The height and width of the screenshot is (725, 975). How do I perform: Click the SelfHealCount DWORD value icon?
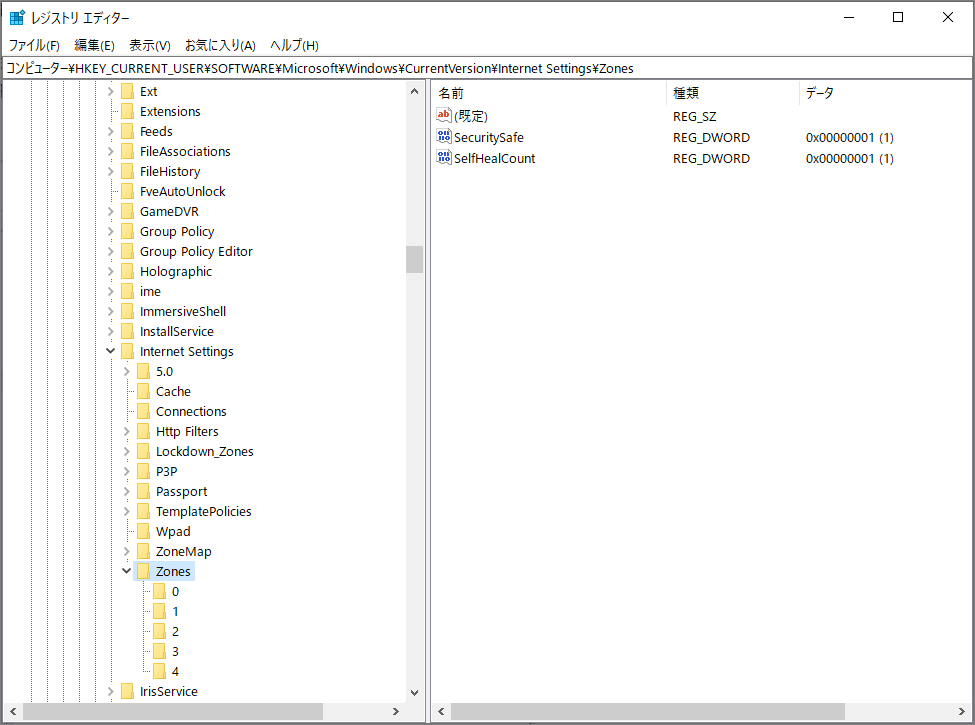point(443,157)
